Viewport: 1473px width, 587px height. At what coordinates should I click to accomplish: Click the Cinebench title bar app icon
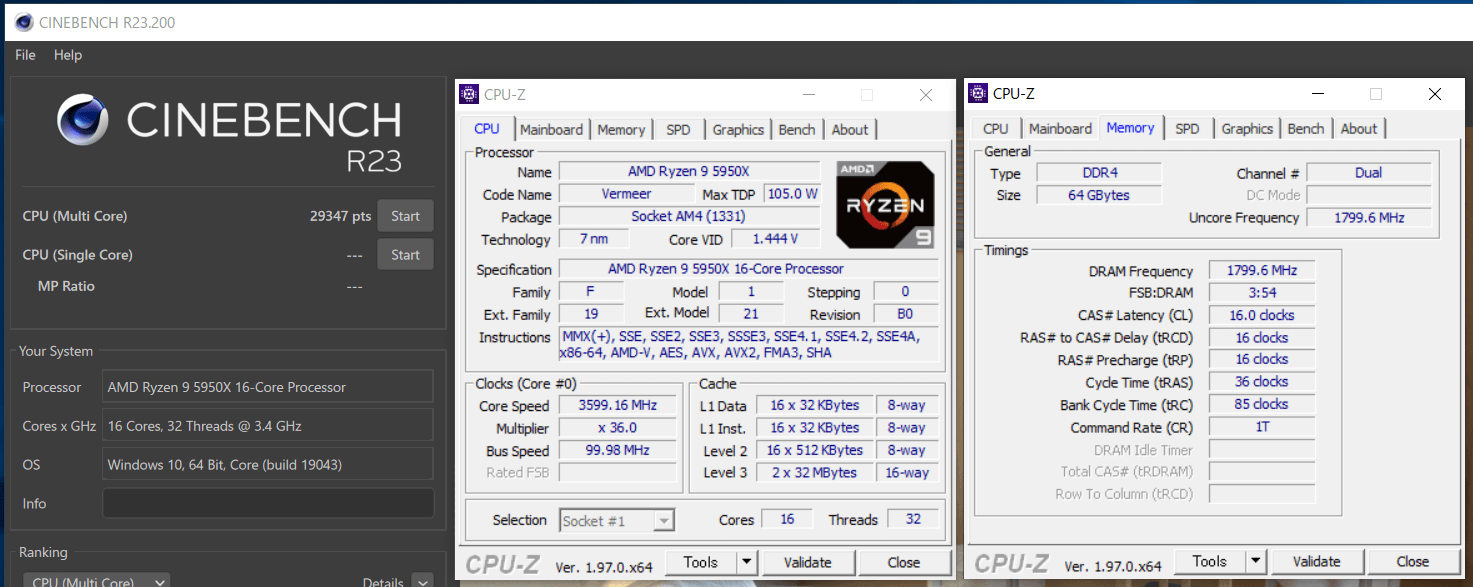(x=22, y=22)
